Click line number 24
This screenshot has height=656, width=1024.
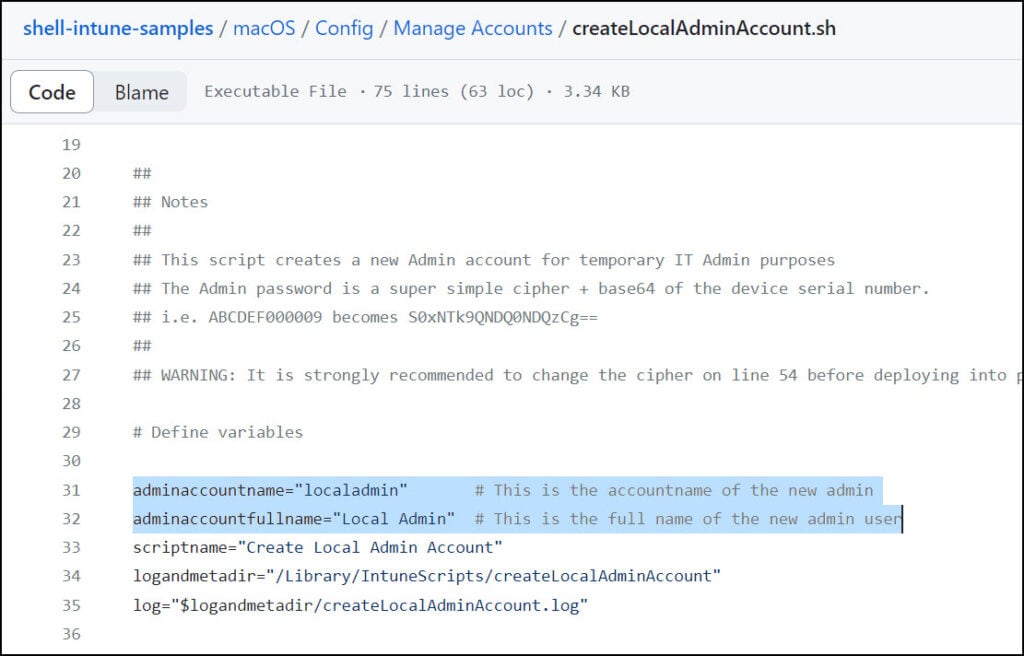(71, 288)
